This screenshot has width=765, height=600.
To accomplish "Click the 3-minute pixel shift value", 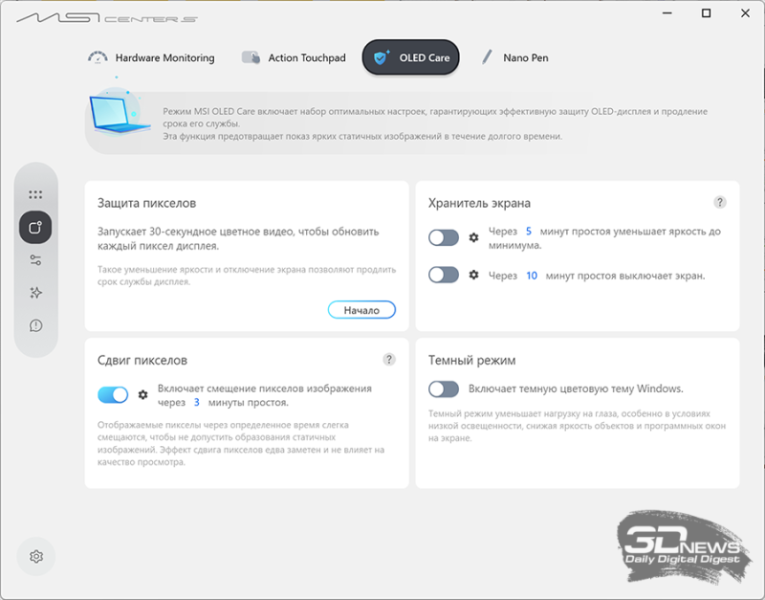I will 197,402.
